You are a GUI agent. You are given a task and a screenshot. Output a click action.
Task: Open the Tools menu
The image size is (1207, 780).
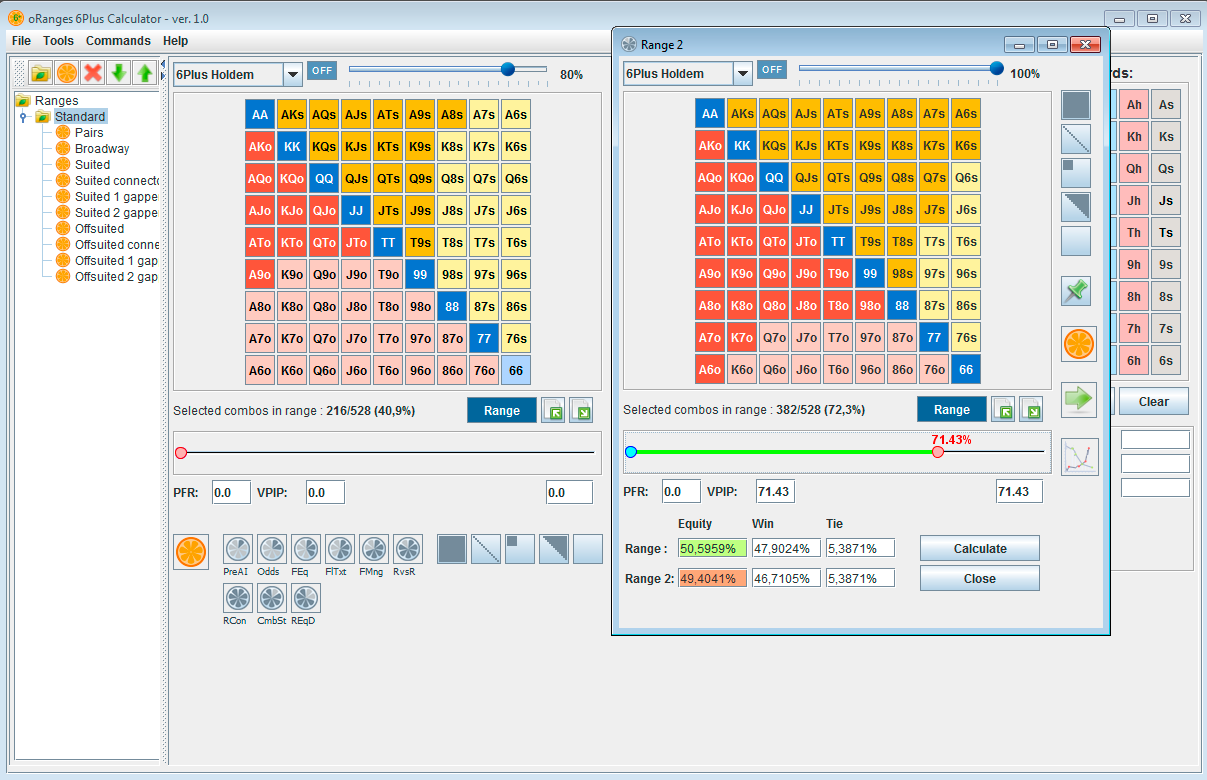coord(58,41)
